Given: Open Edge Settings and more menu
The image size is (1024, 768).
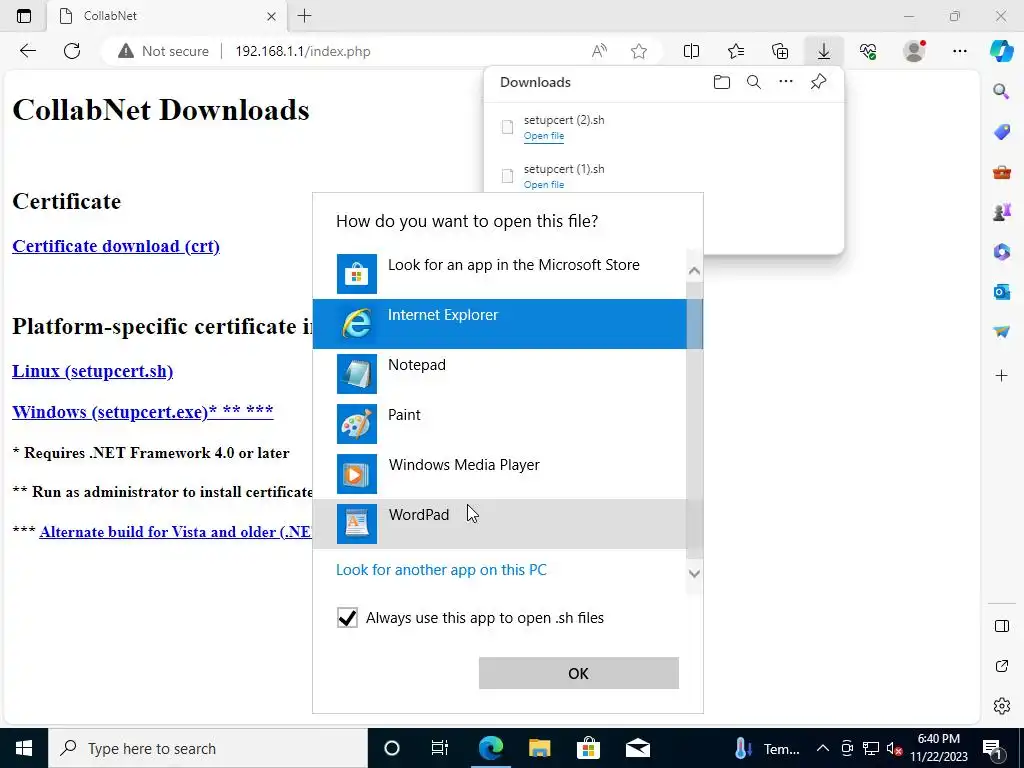Looking at the screenshot, I should point(959,51).
